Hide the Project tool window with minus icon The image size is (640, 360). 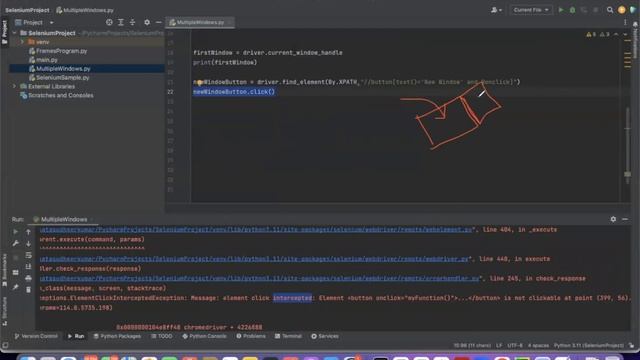click(x=158, y=22)
